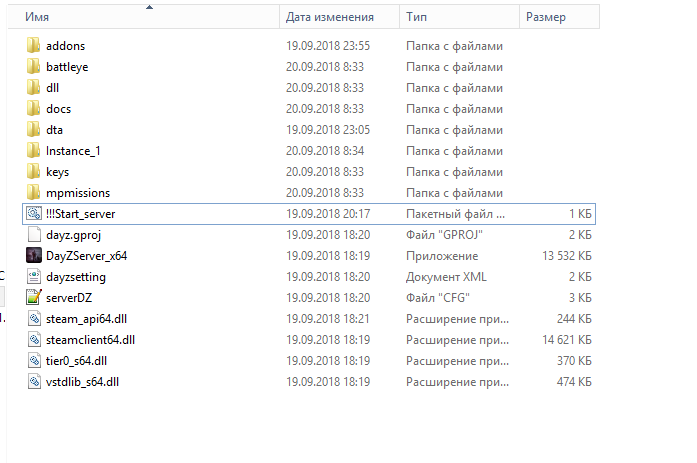Screen dimensions: 697x463
Task: Select the dta folder name
Action: pyautogui.click(x=54, y=130)
